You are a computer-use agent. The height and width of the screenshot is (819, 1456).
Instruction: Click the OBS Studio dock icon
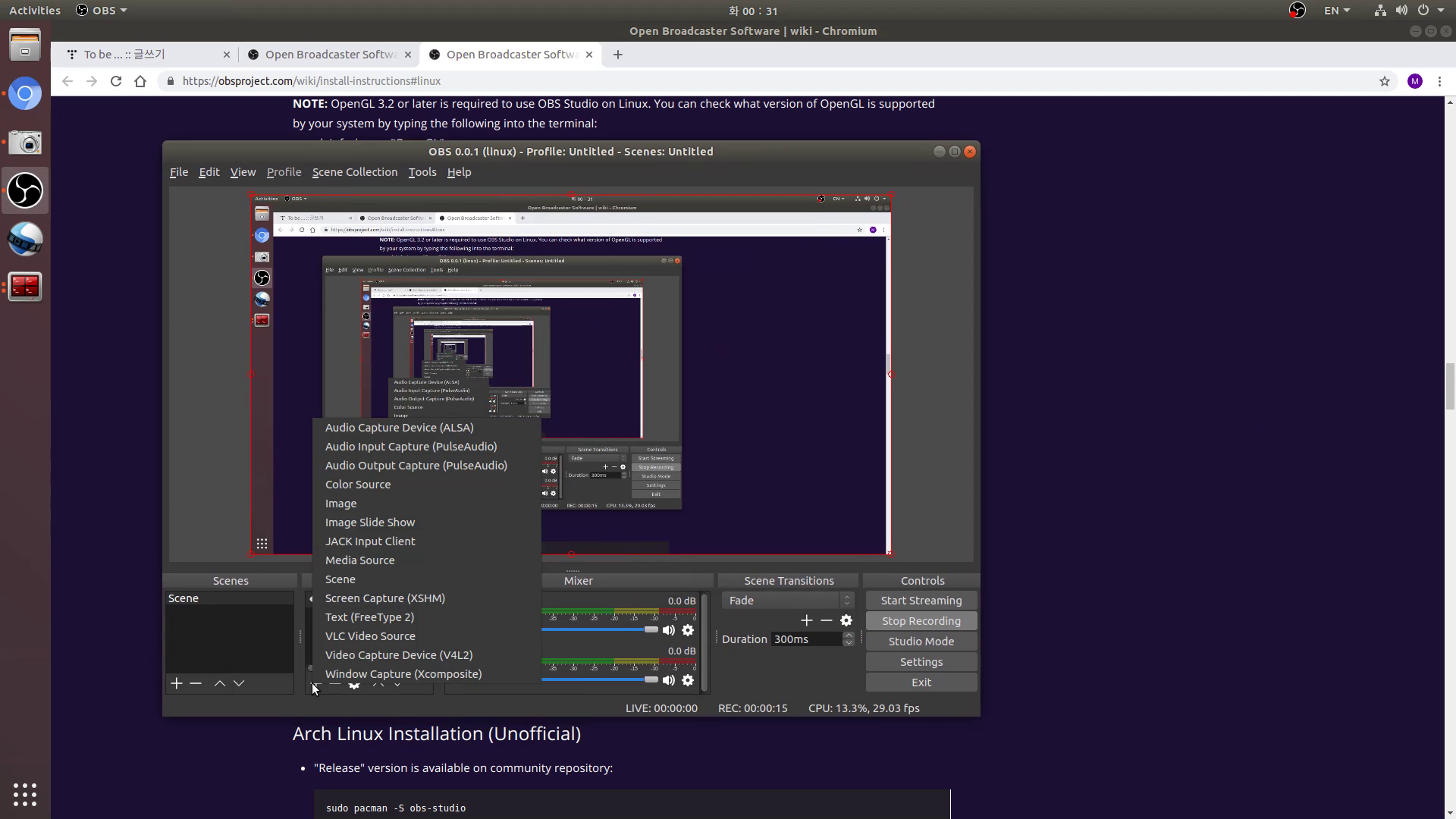coord(25,190)
